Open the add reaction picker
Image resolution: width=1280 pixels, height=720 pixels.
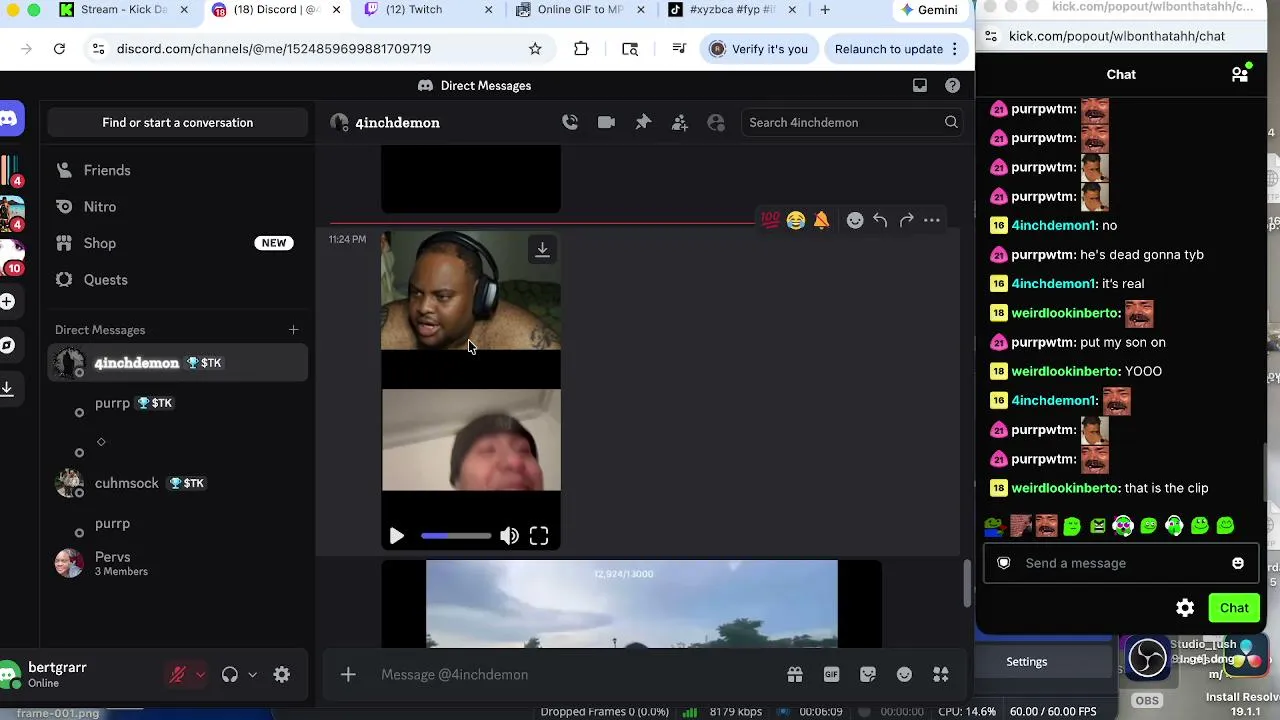pyautogui.click(x=855, y=220)
